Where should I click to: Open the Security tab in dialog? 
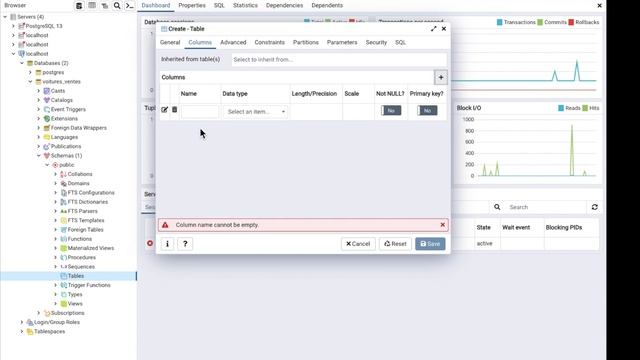[376, 42]
